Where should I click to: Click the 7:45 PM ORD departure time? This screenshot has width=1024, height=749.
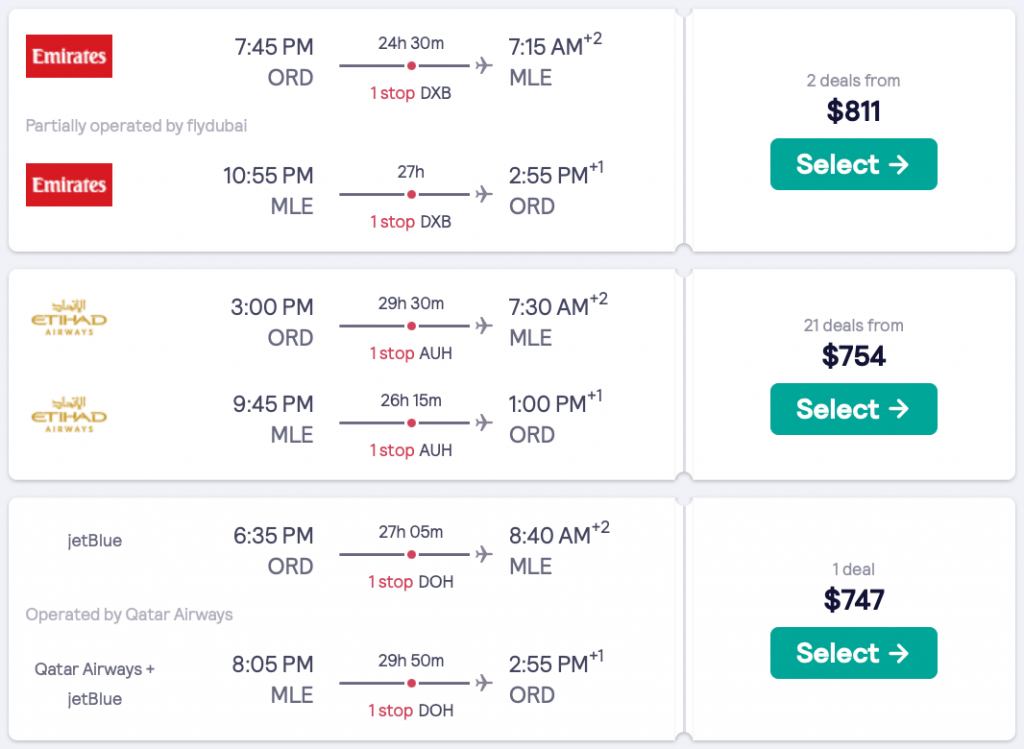coord(273,46)
